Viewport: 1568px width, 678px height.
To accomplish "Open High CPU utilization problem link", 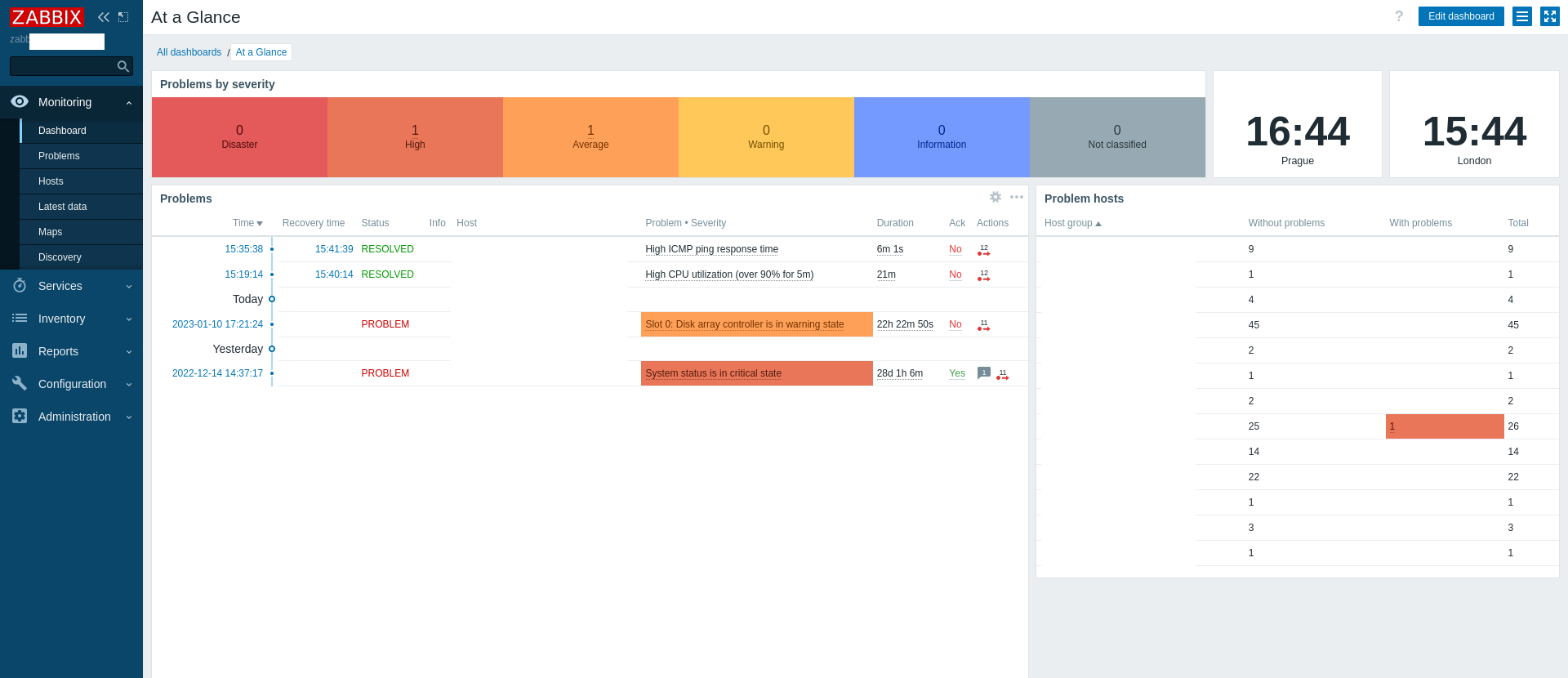I will pos(729,274).
